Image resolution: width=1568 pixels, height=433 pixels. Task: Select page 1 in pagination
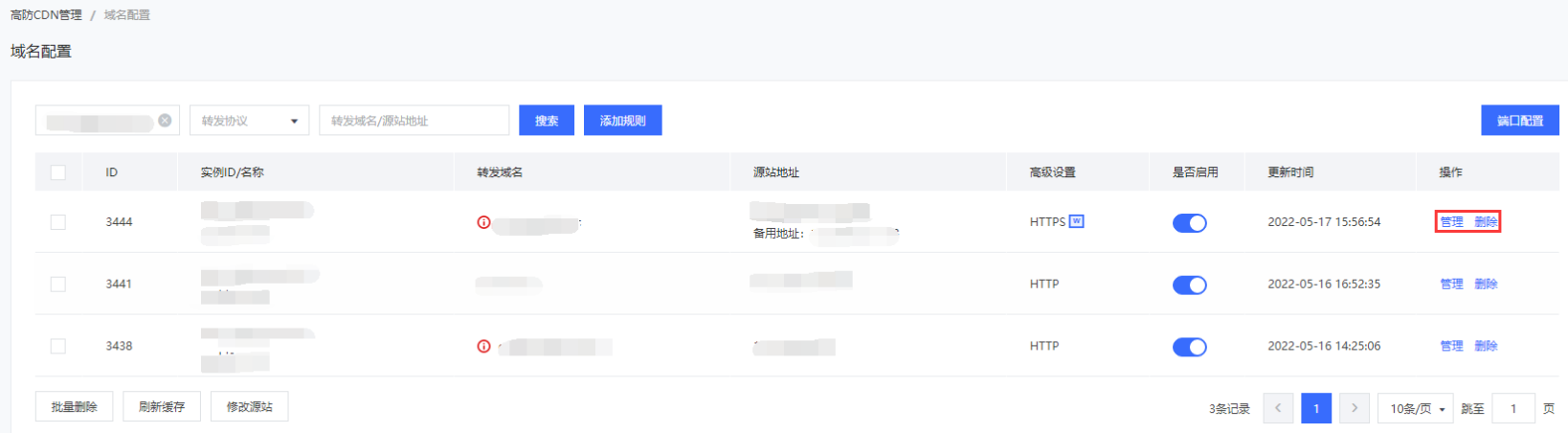(x=1316, y=408)
